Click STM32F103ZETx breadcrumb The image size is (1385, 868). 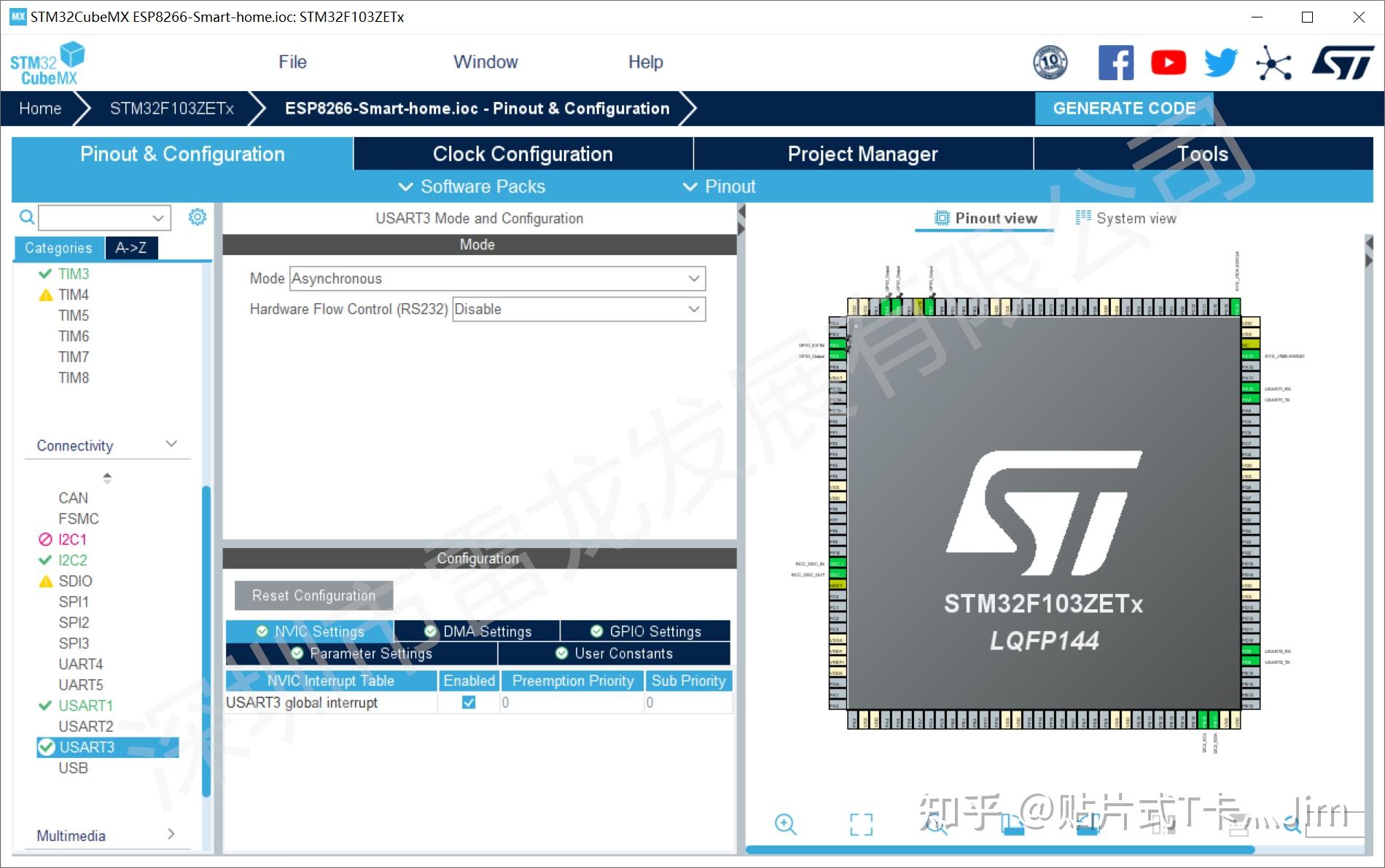coord(171,109)
